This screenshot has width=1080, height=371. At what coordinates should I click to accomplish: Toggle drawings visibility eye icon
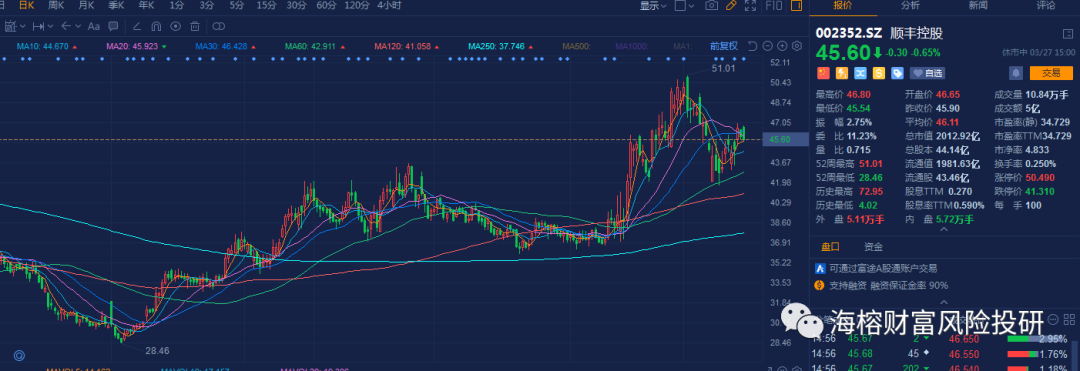click(x=176, y=26)
